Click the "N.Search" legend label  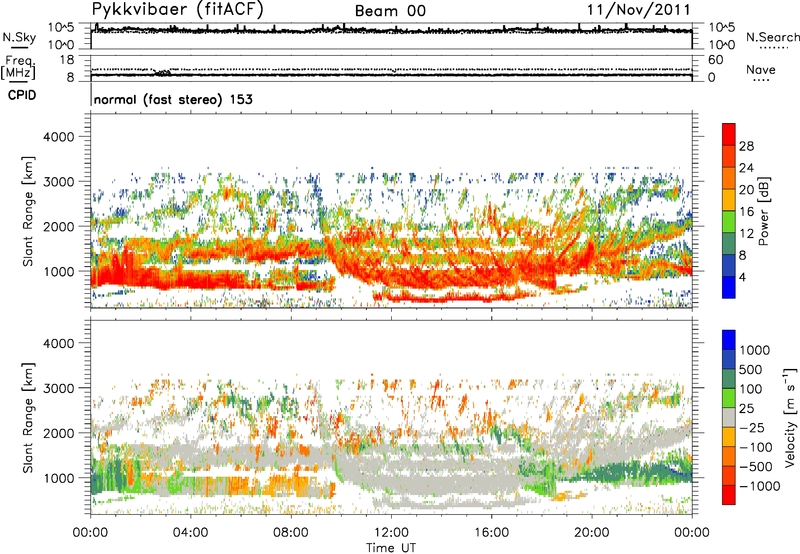click(772, 37)
